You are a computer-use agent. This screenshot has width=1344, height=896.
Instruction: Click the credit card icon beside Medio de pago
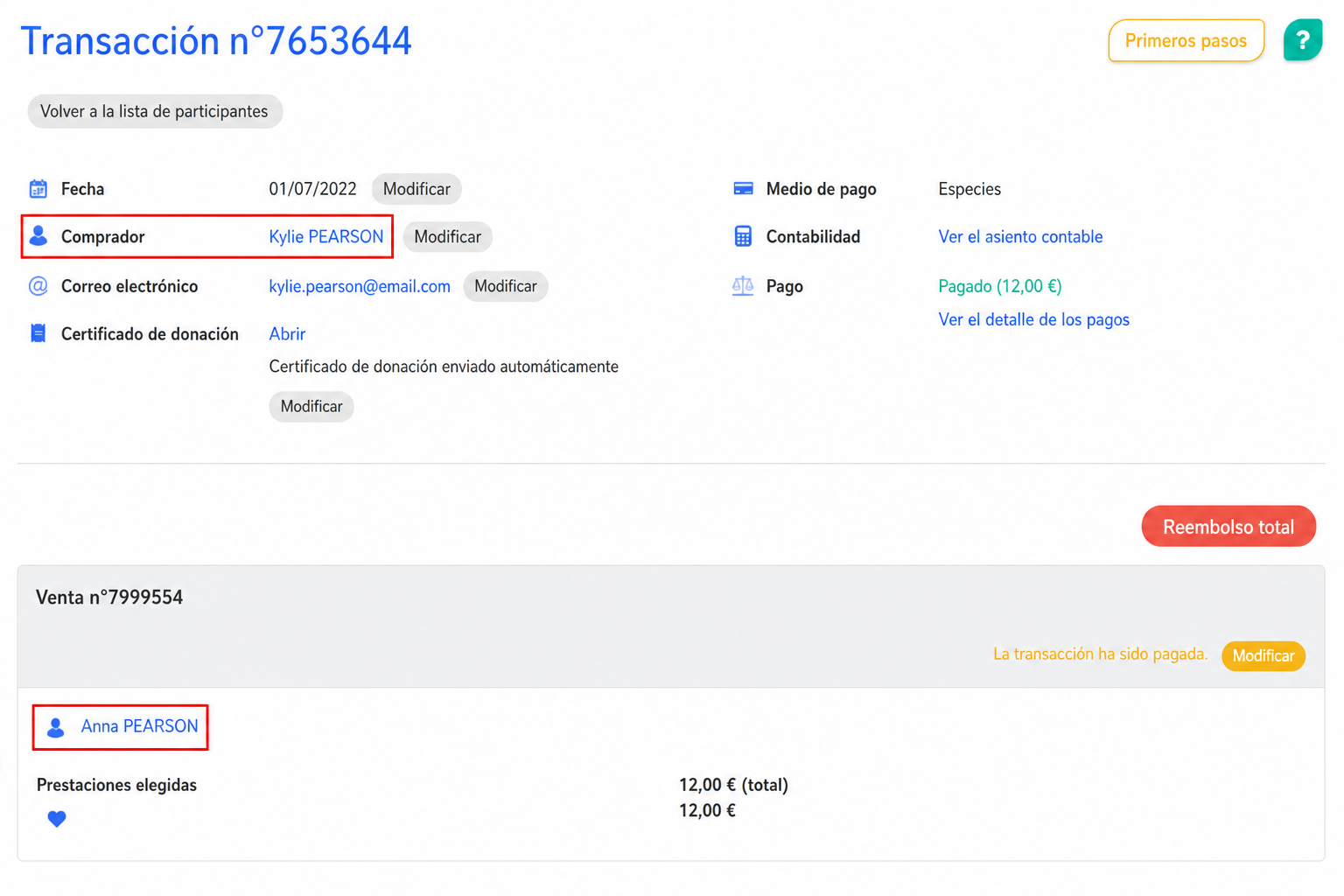743,189
